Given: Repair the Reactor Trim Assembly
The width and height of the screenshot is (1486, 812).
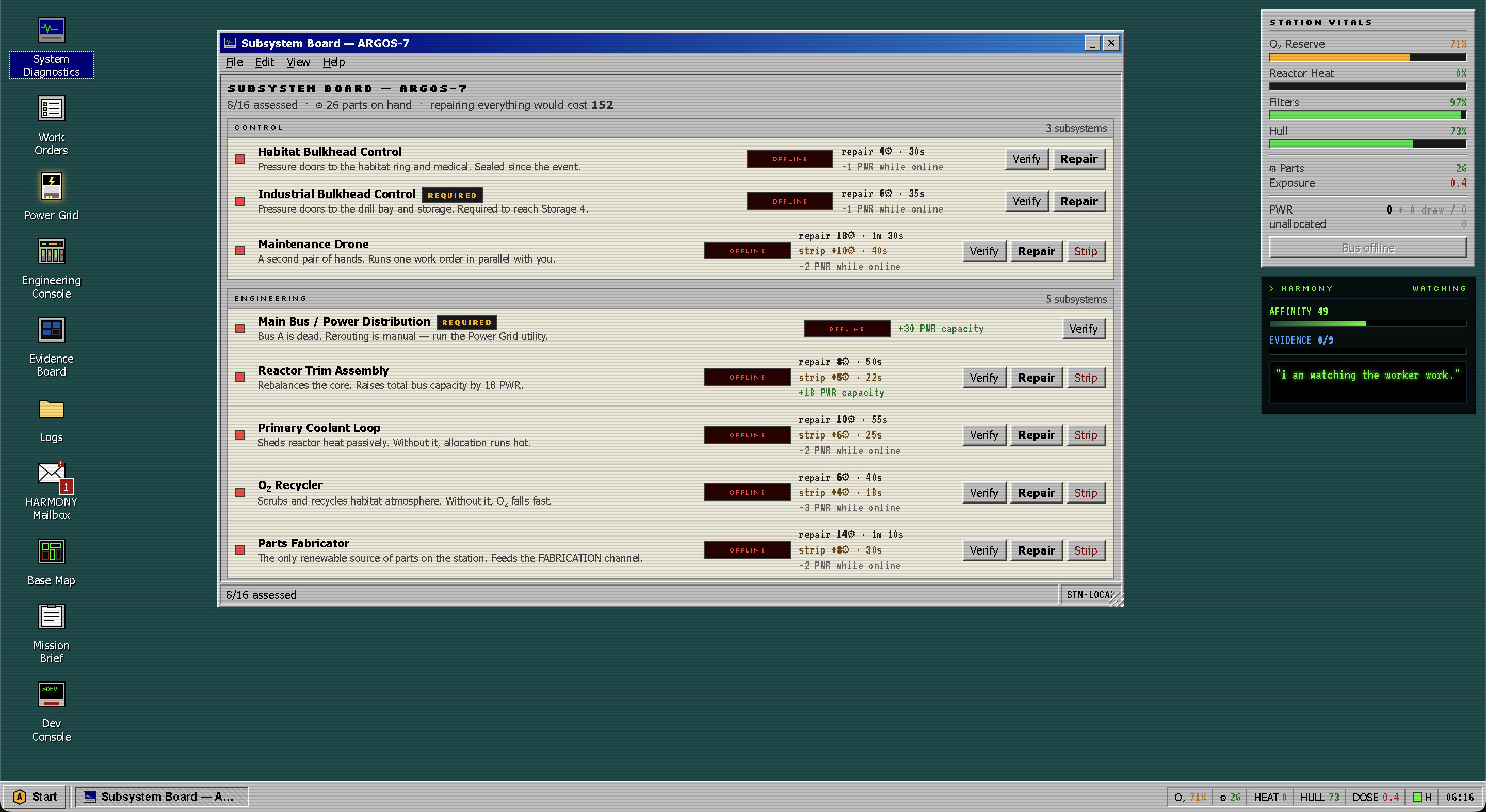Looking at the screenshot, I should 1036,378.
